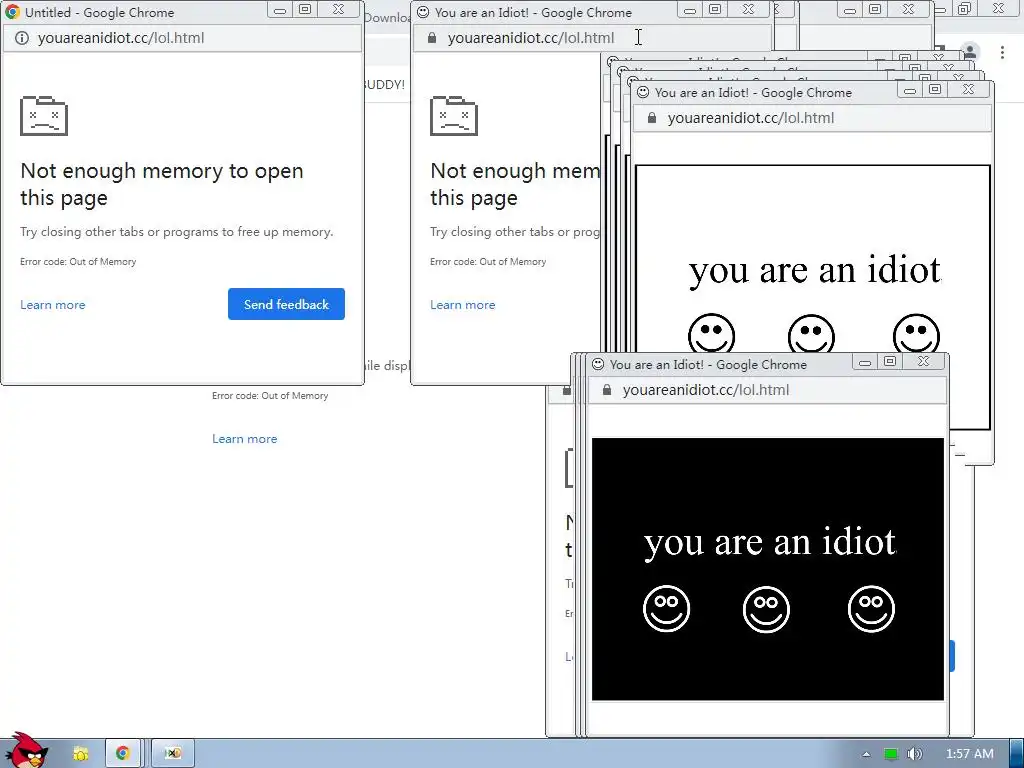Viewport: 1024px width, 768px height.
Task: Maximize the middle 'You are an Idiot!' error window
Action: coord(715,10)
